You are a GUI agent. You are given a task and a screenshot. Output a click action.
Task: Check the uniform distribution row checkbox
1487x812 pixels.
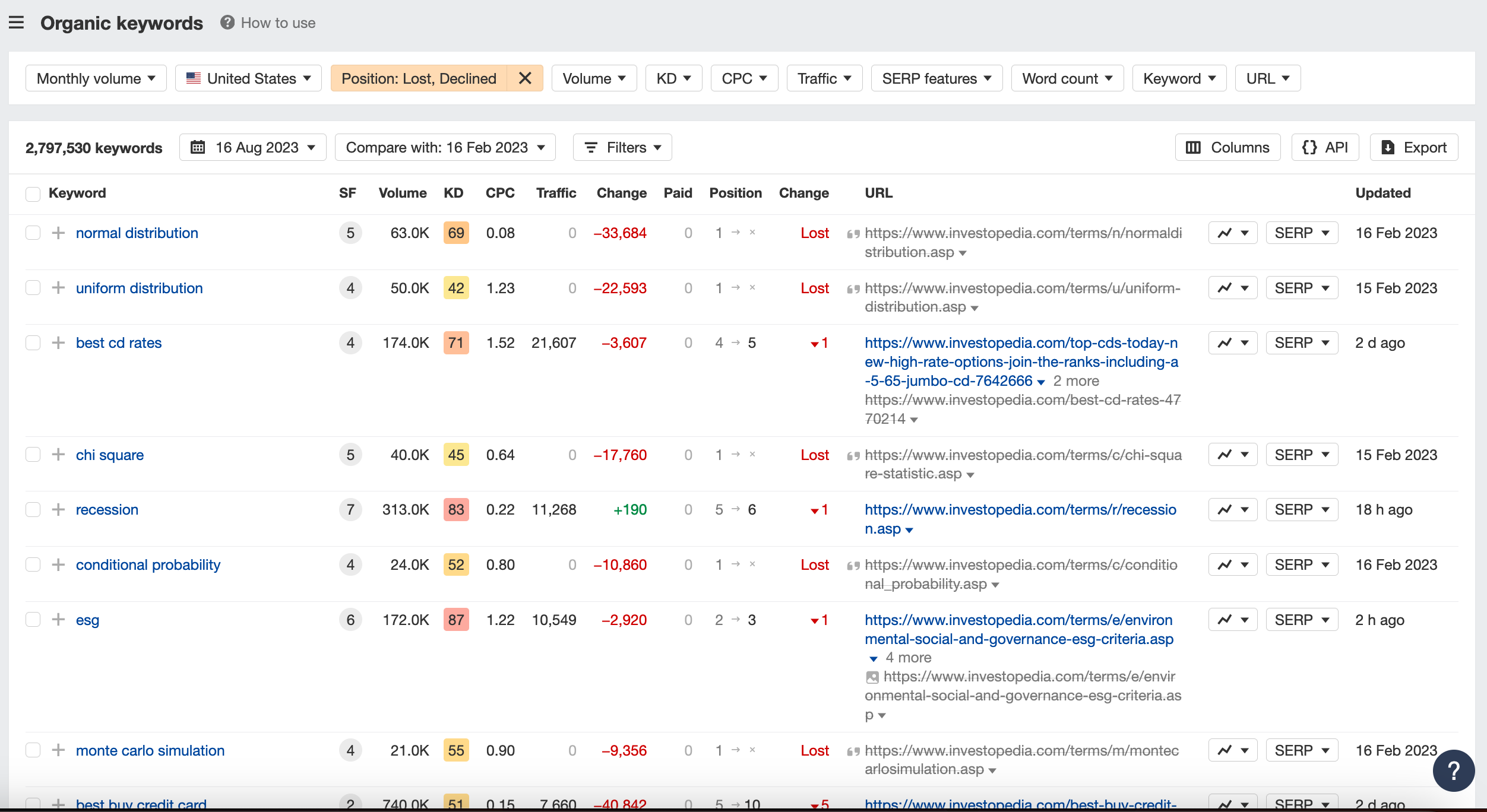tap(33, 288)
